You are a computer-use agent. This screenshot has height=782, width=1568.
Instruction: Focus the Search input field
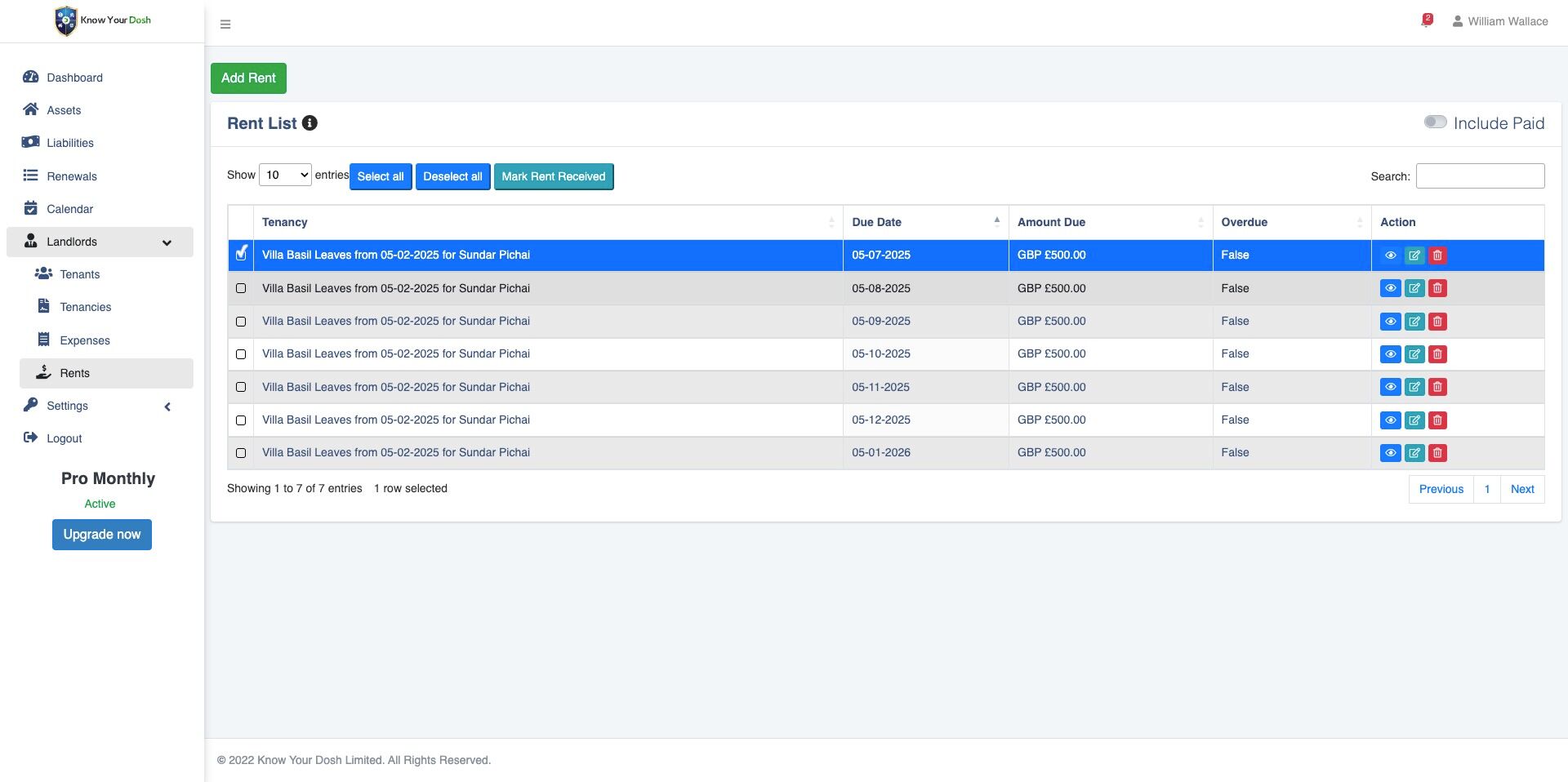1480,176
